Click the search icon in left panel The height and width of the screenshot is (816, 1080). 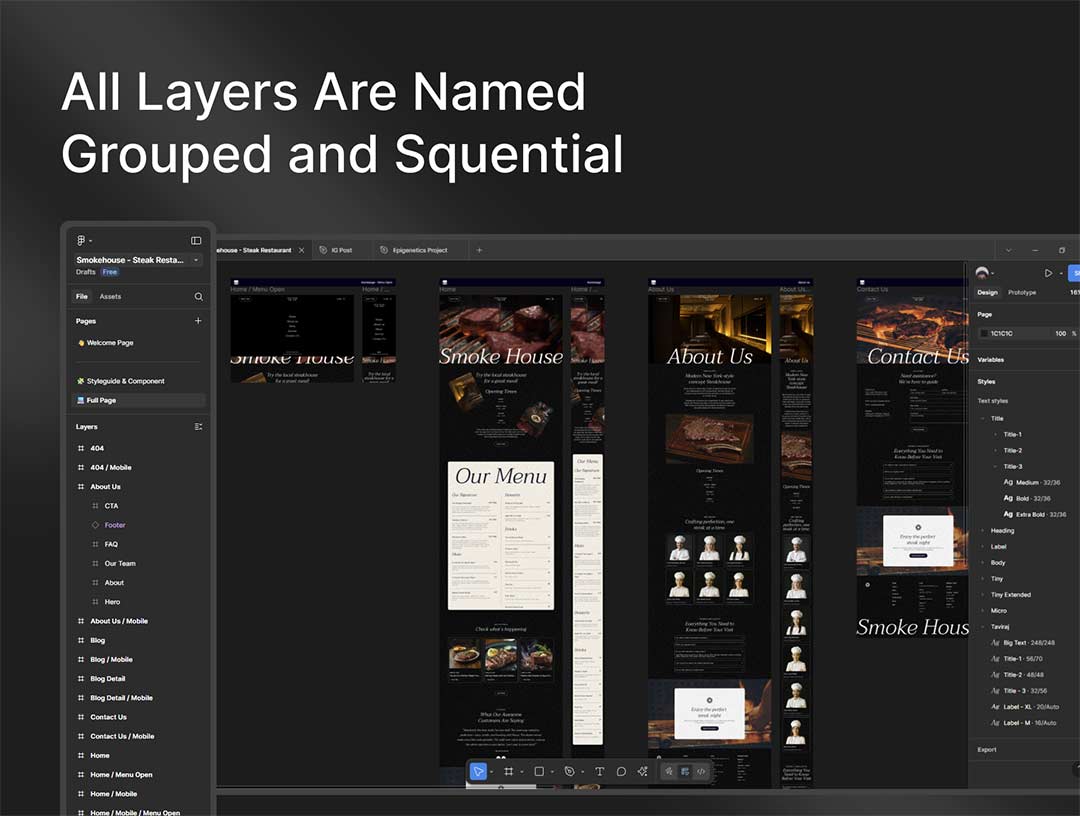click(x=198, y=297)
